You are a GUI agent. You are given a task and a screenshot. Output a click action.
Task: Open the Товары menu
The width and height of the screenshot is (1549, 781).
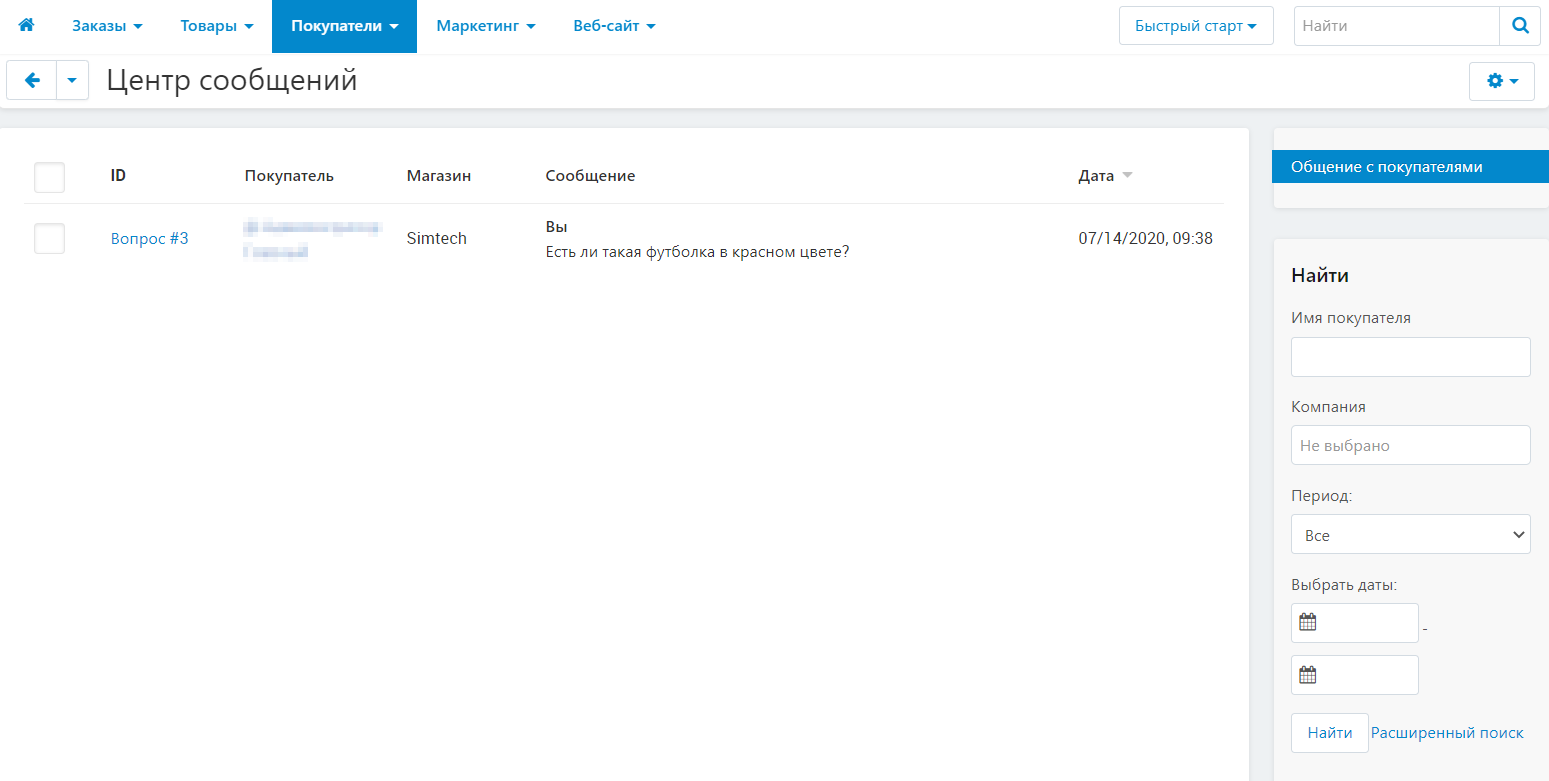point(216,26)
